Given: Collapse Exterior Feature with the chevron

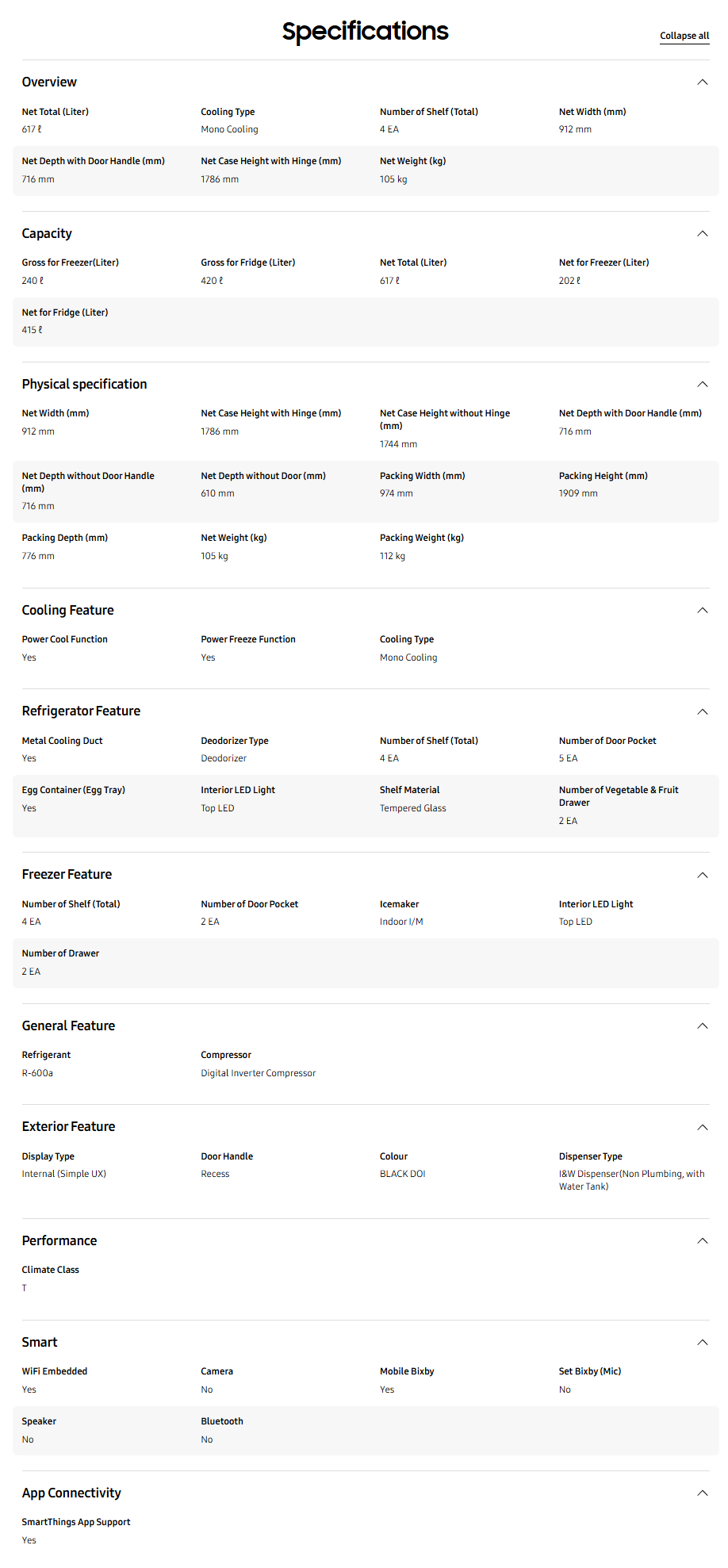Looking at the screenshot, I should click(x=702, y=1127).
